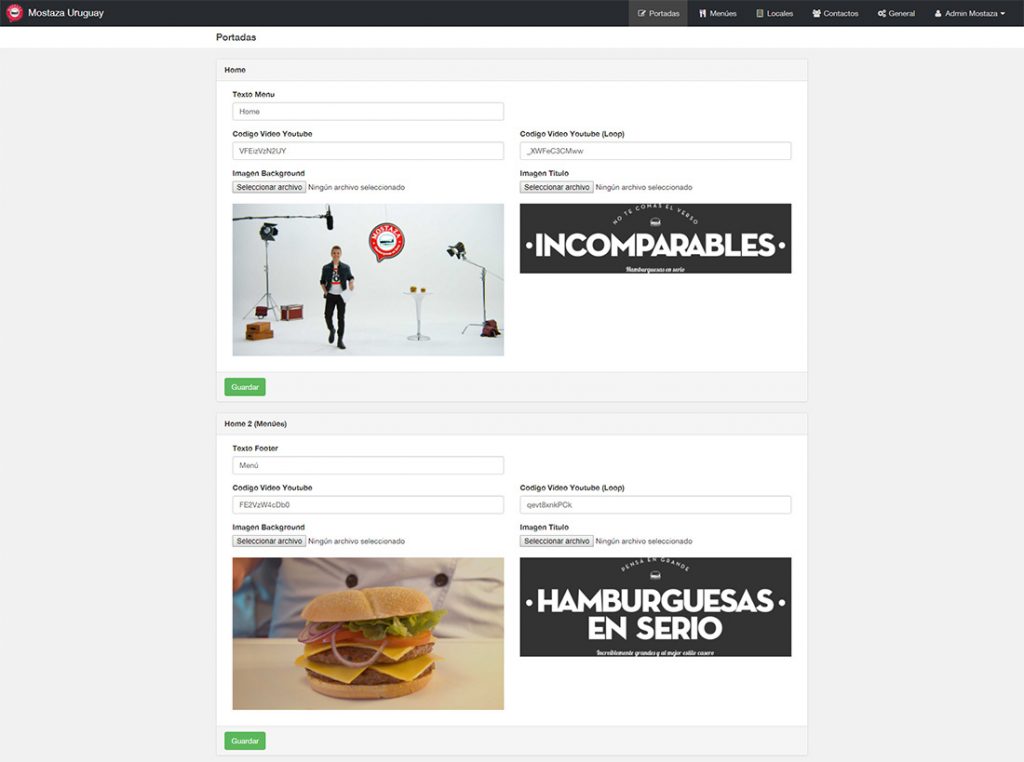Open General settings in the navbar

click(896, 13)
